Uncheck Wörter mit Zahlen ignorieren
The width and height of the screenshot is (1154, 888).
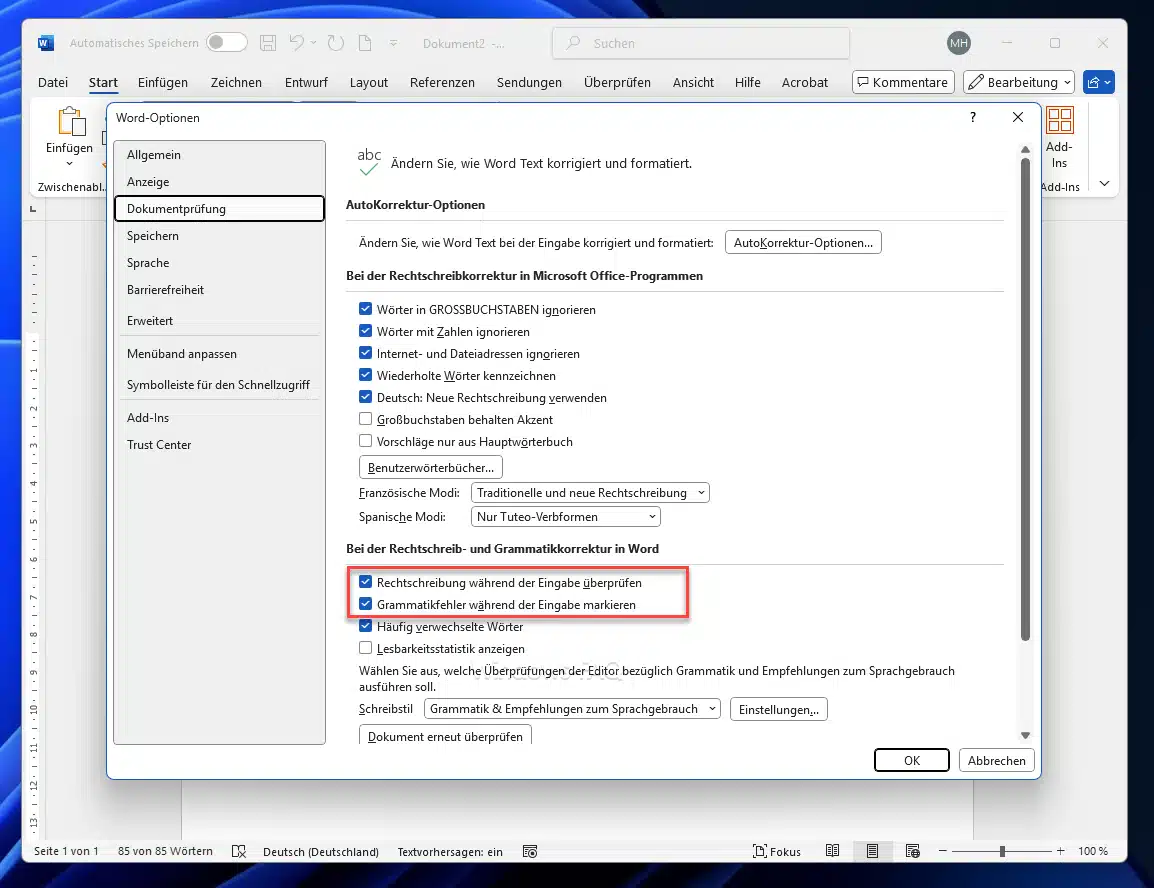pyautogui.click(x=365, y=331)
